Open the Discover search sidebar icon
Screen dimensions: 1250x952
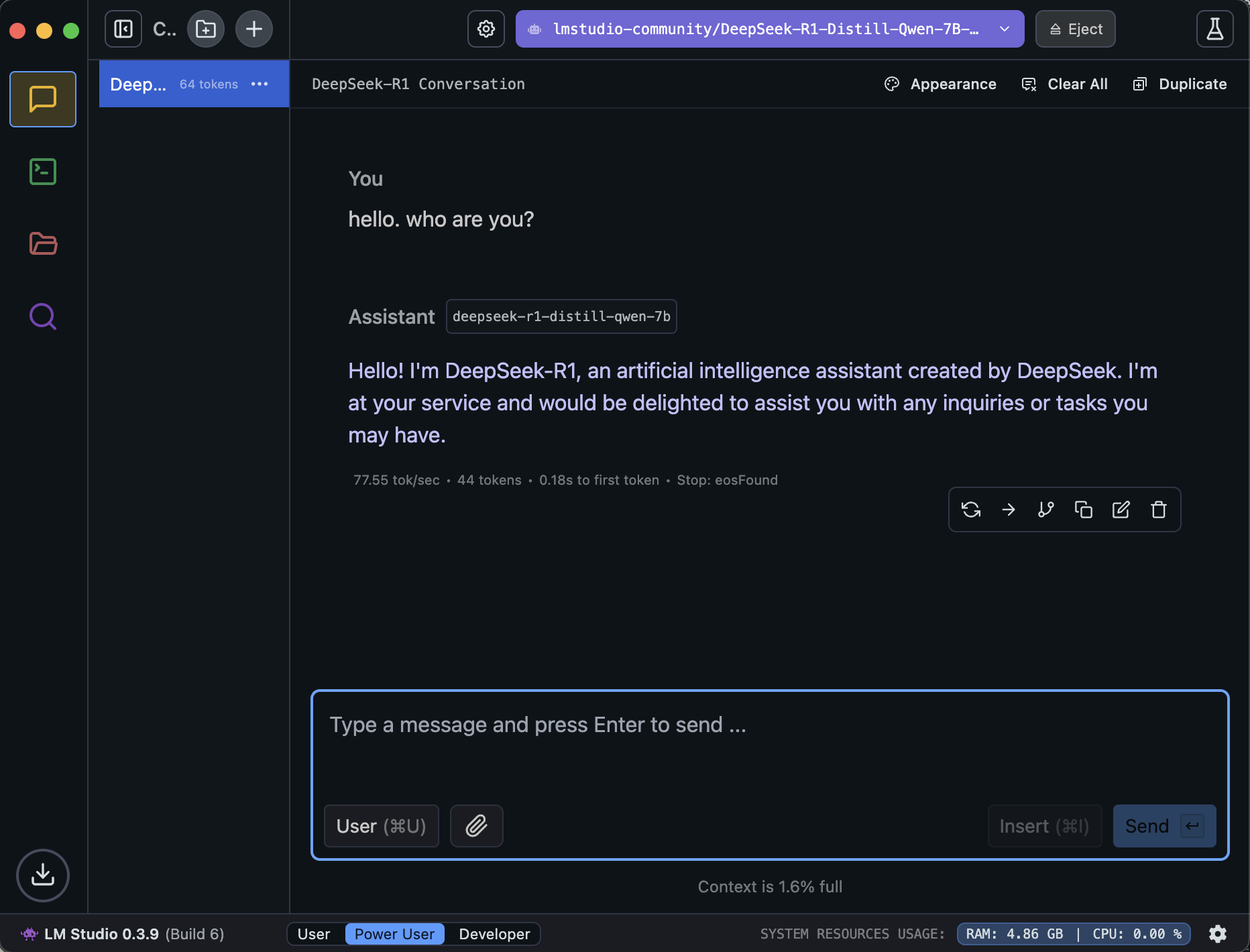click(x=43, y=316)
